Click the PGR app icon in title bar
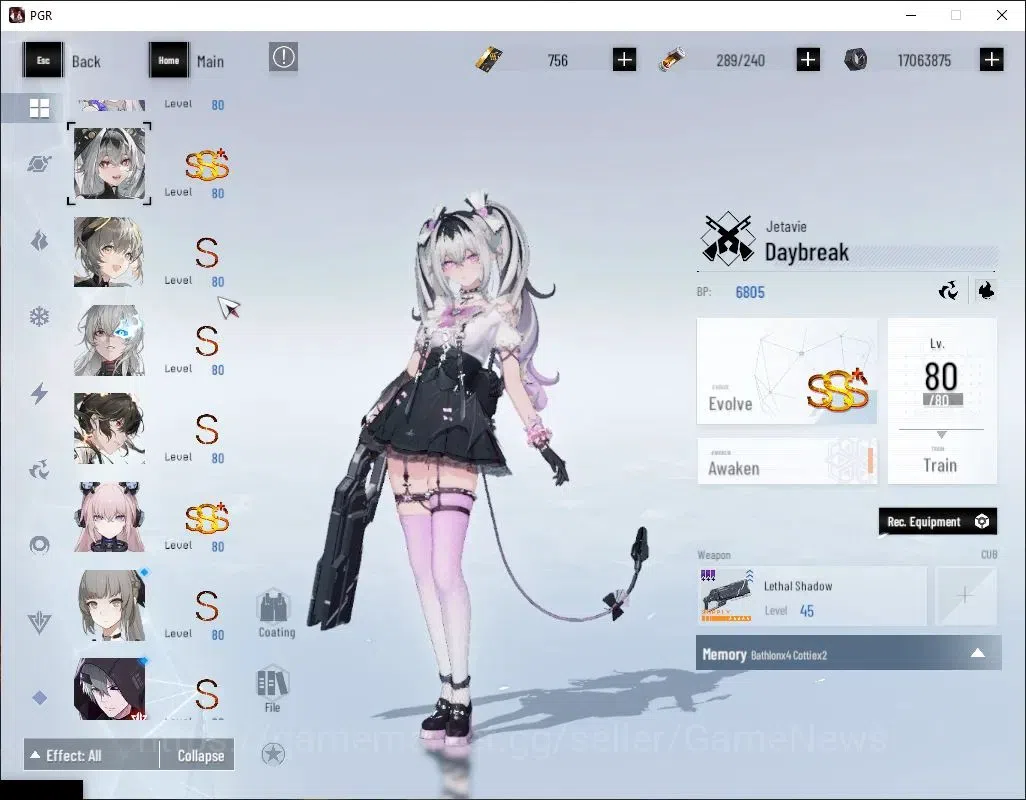Image resolution: width=1026 pixels, height=800 pixels. (x=16, y=15)
